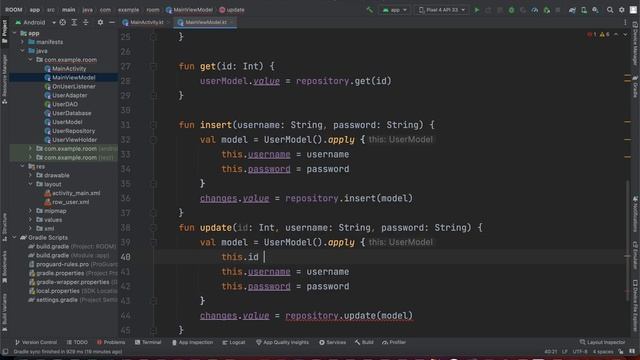Collapse the layout folder
The width and height of the screenshot is (640, 360).
pos(30,184)
